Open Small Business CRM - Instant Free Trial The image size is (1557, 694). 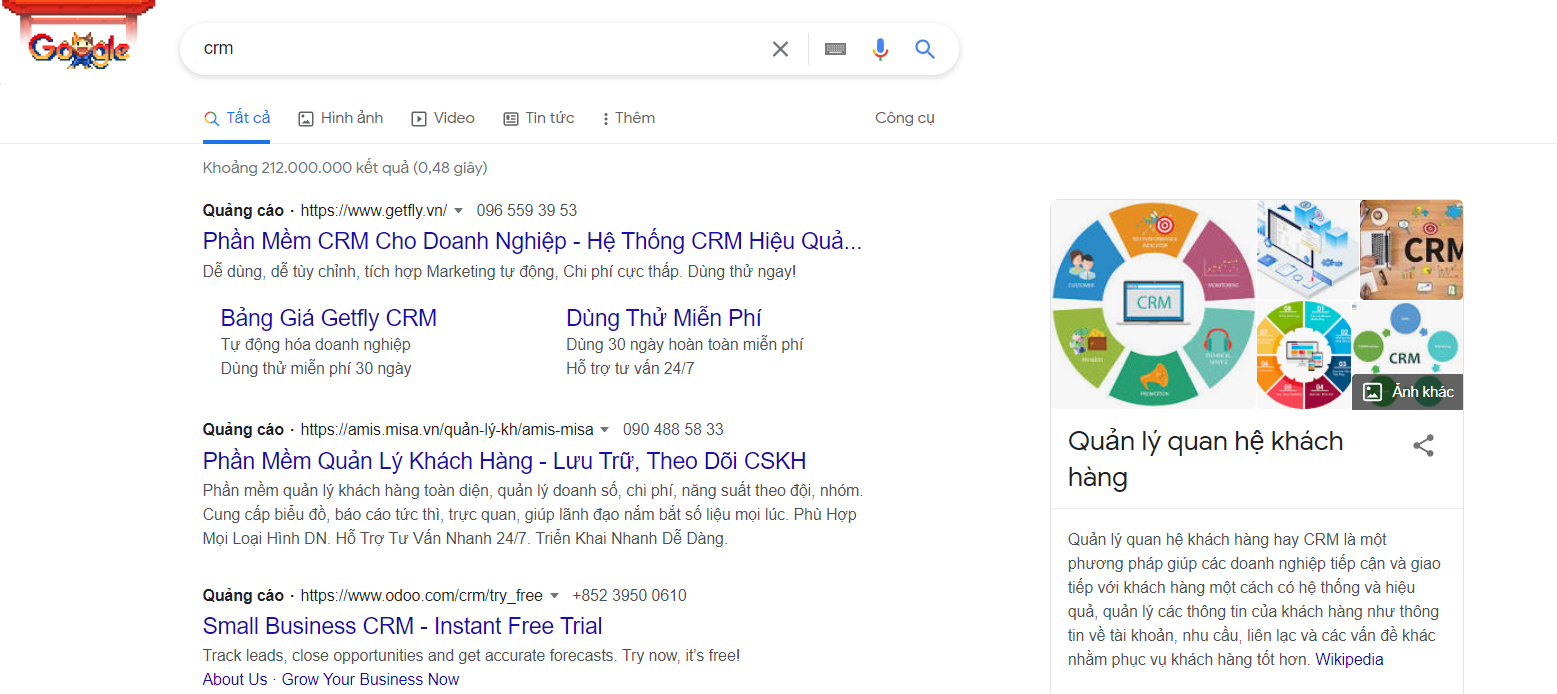402,626
